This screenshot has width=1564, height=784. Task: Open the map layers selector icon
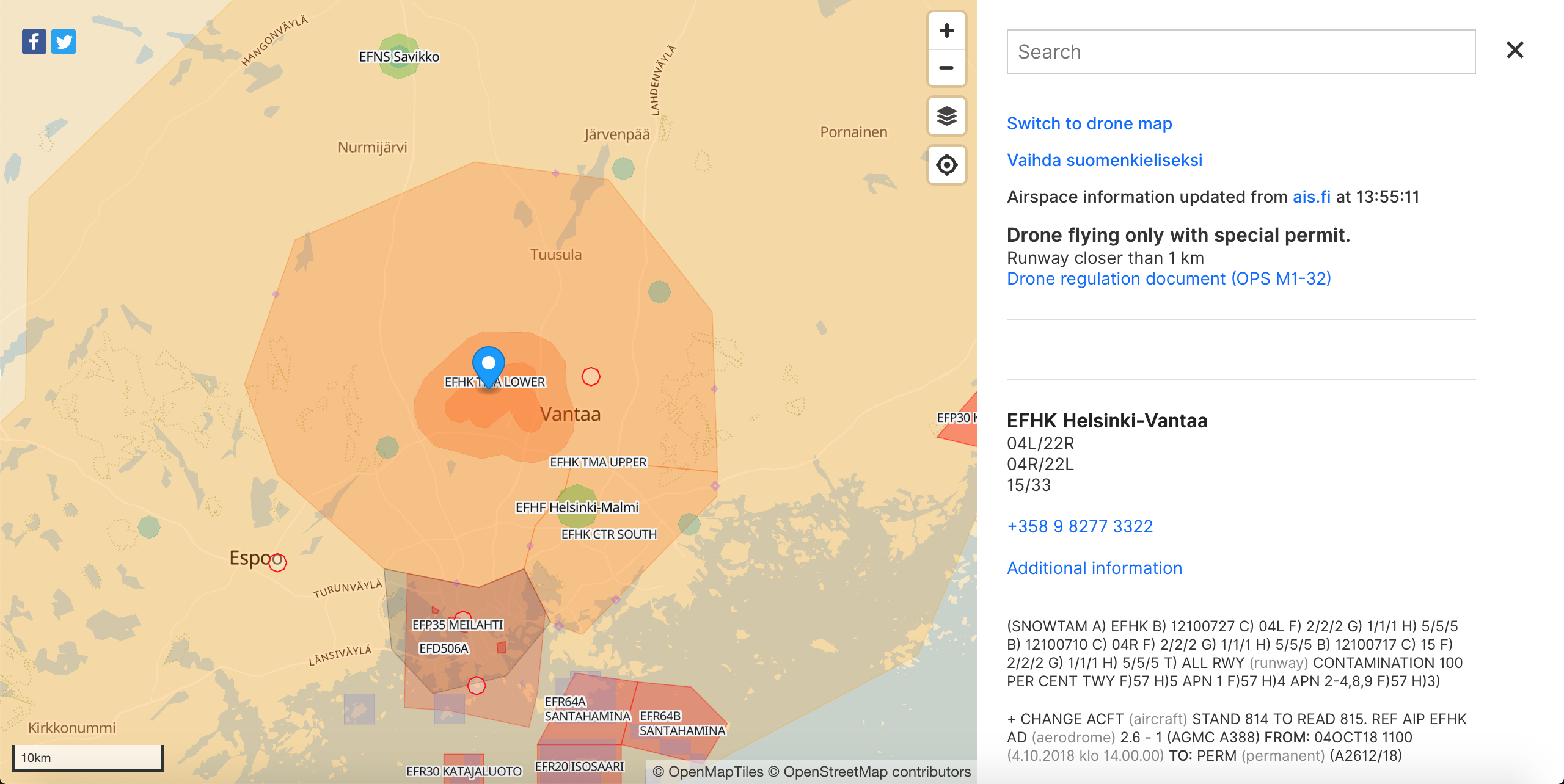pos(946,115)
